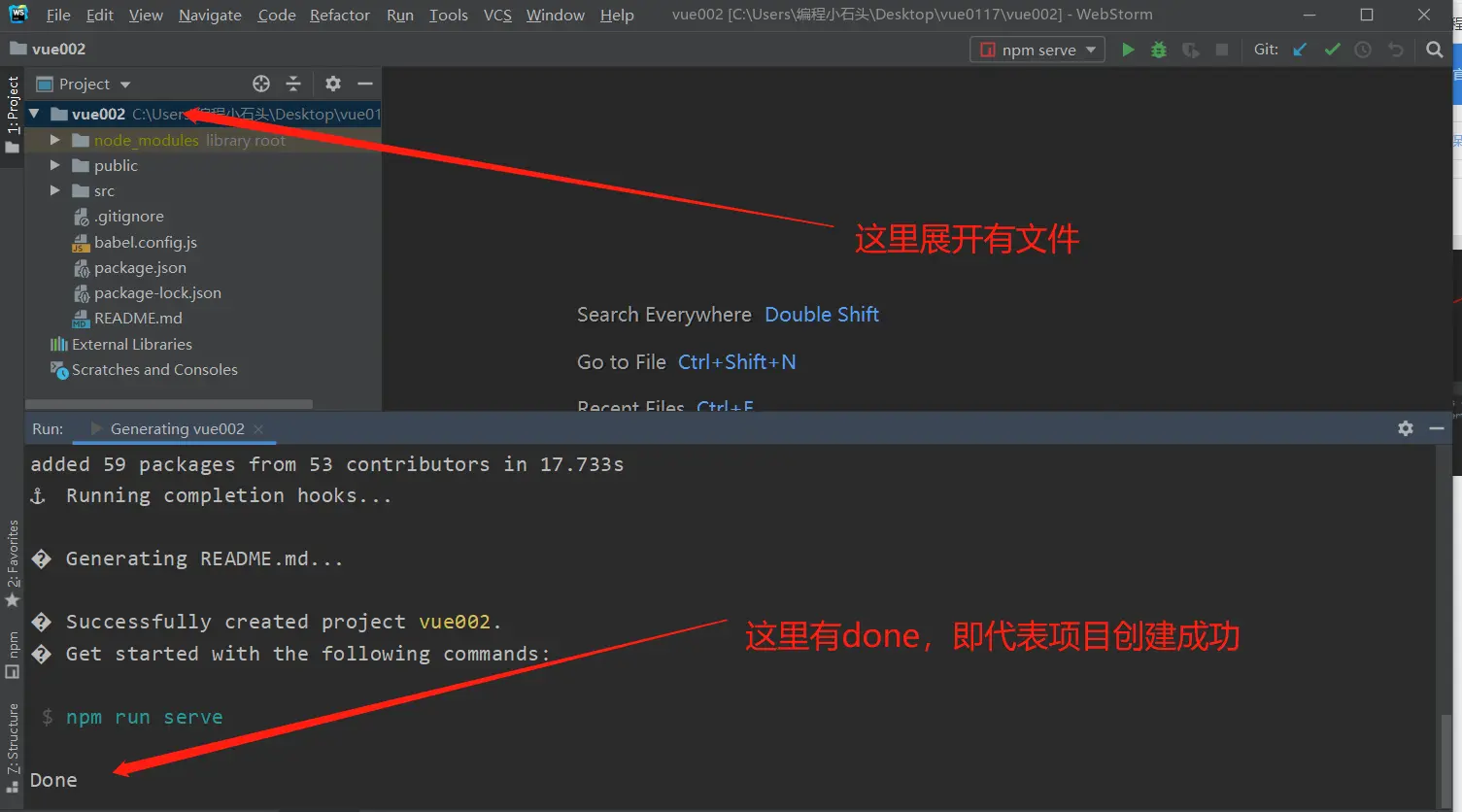Select External Libraries node
1462x812 pixels.
pyautogui.click(x=120, y=344)
